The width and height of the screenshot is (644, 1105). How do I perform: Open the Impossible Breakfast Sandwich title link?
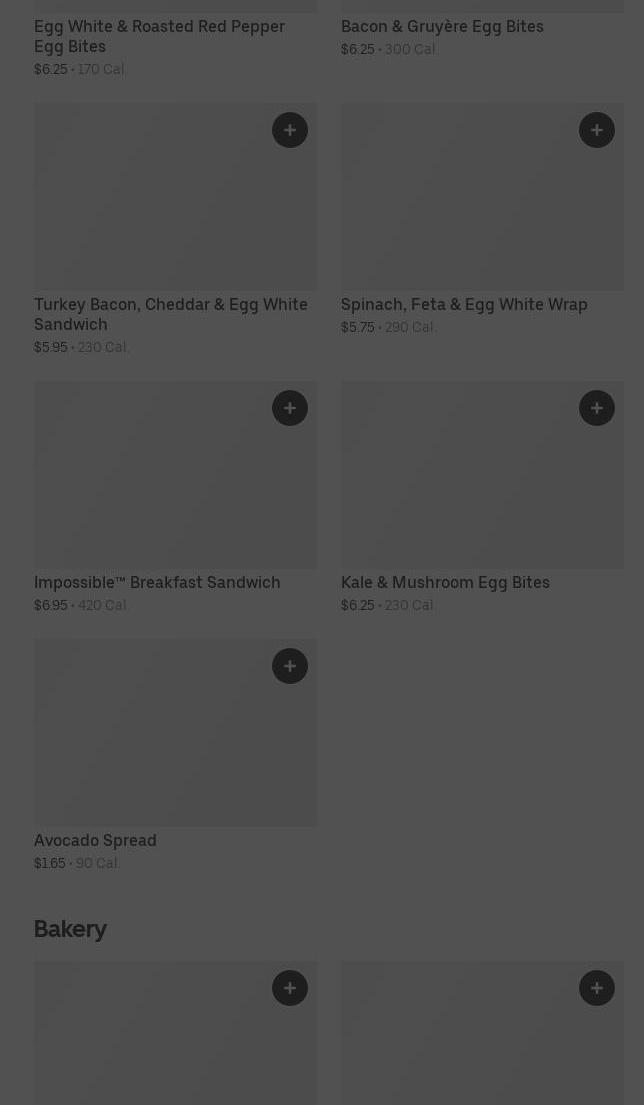(x=157, y=582)
